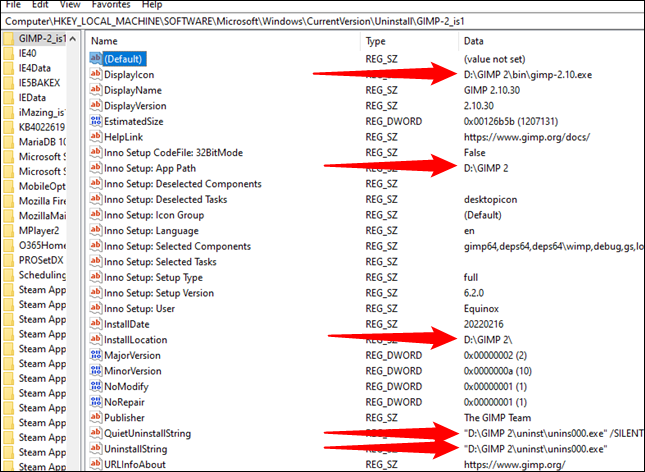Click the NoRepair DWORD icon
This screenshot has width=645, height=472.
tap(95, 402)
